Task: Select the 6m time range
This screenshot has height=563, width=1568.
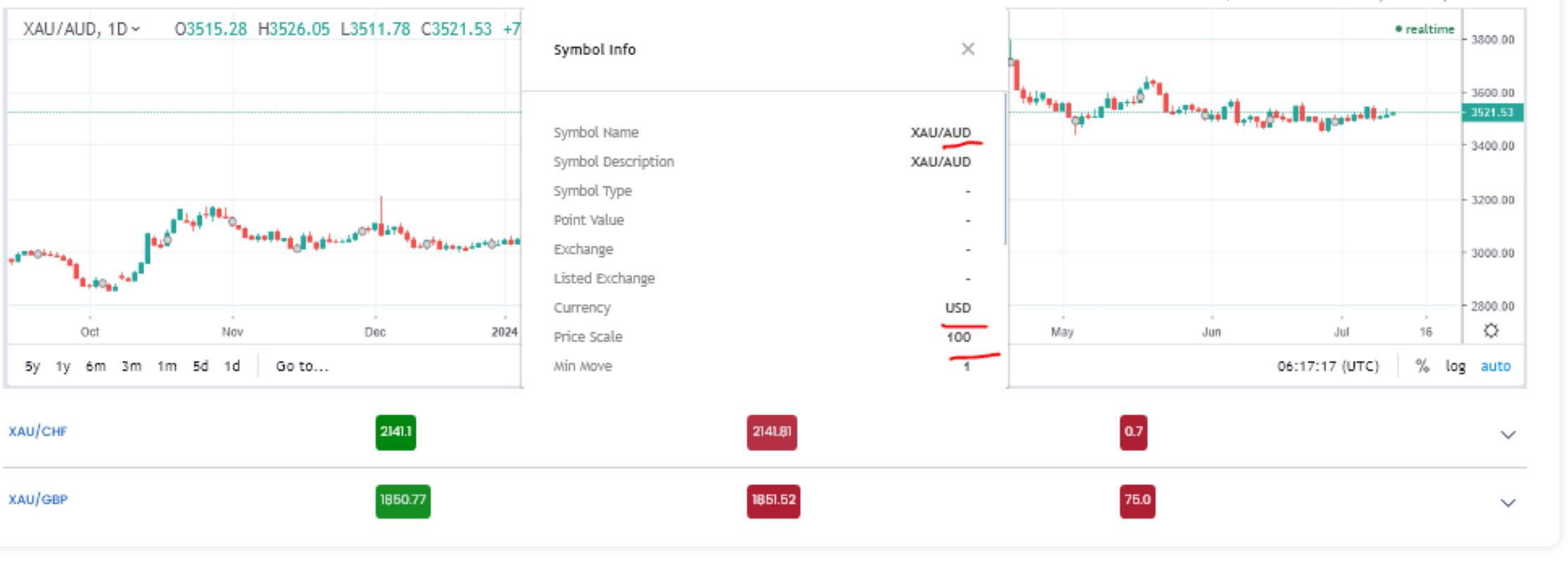Action: click(x=96, y=366)
